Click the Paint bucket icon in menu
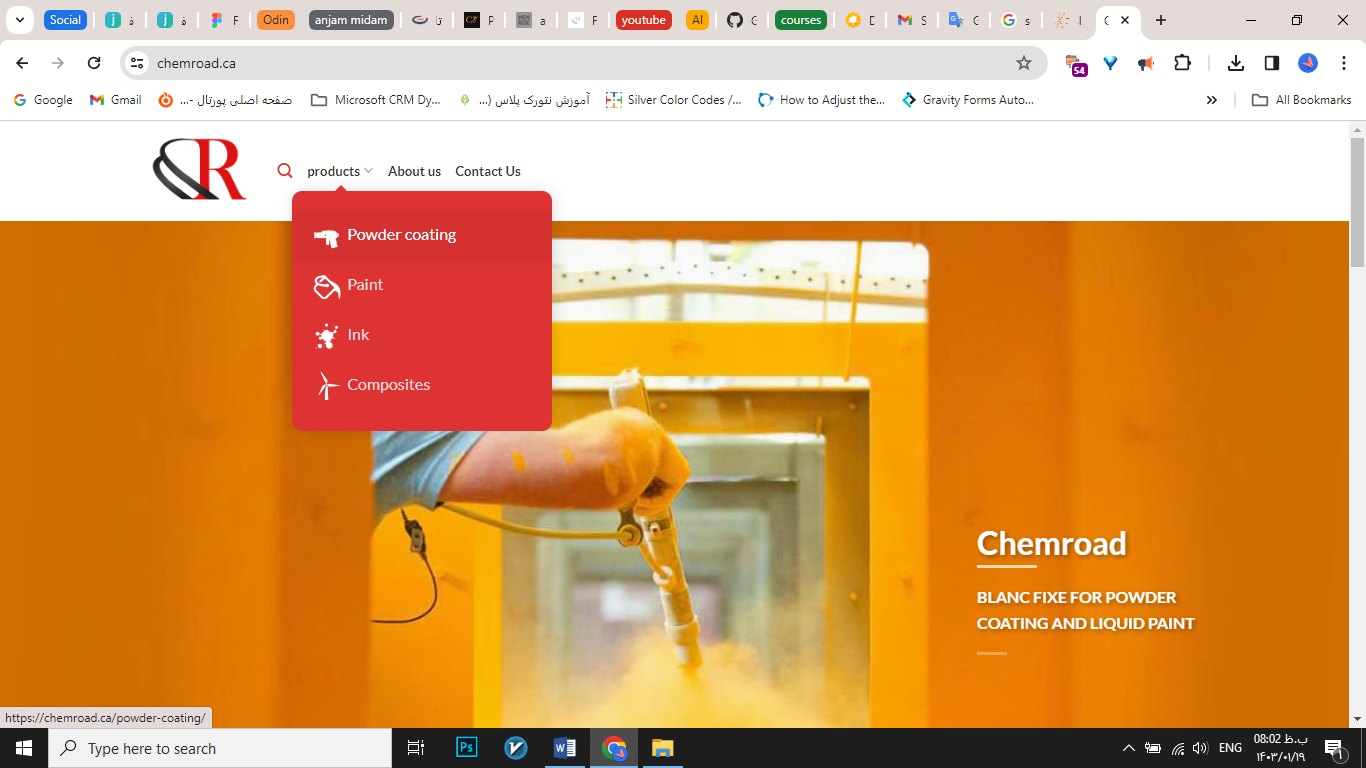Screen dimensions: 1366x768 [326, 287]
